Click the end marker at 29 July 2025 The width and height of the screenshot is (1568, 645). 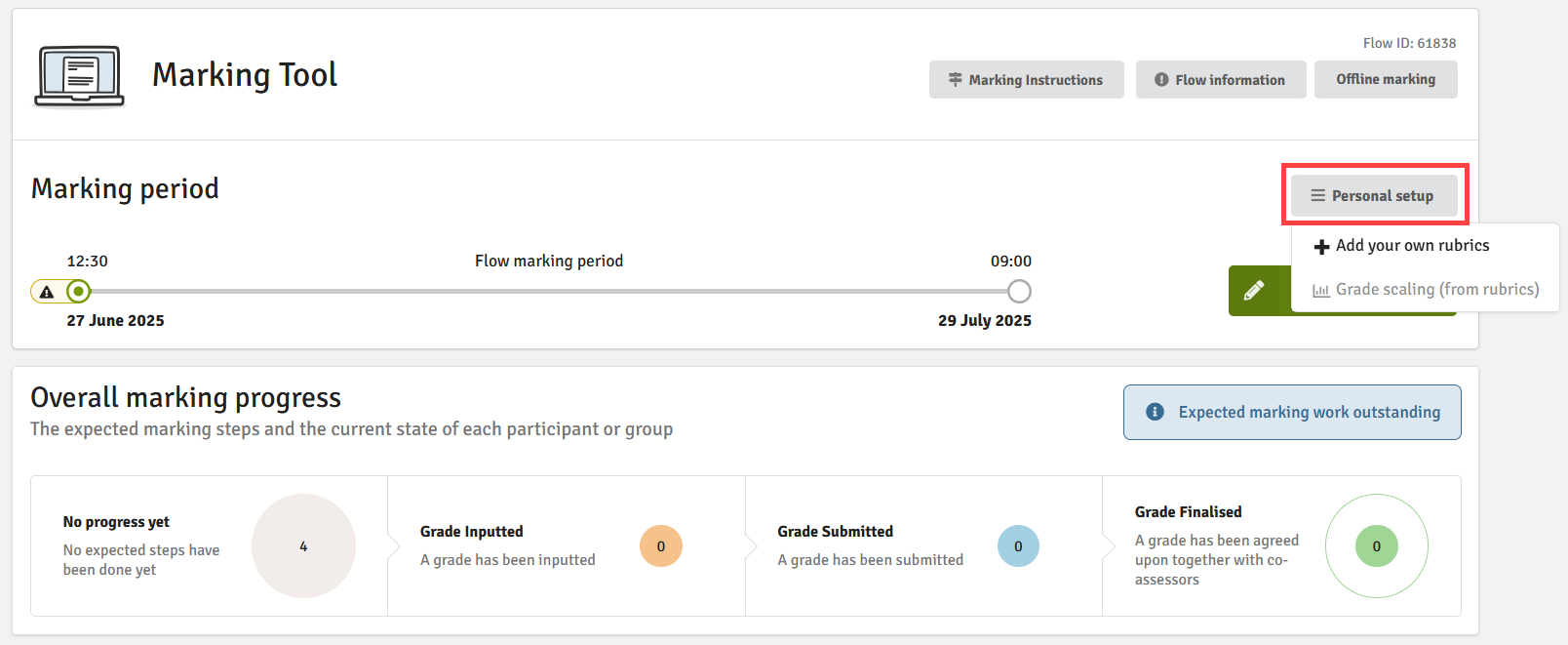tap(1019, 291)
